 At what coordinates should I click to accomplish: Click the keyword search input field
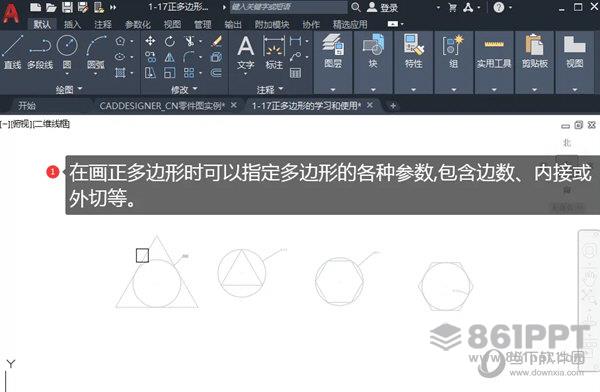[289, 7]
